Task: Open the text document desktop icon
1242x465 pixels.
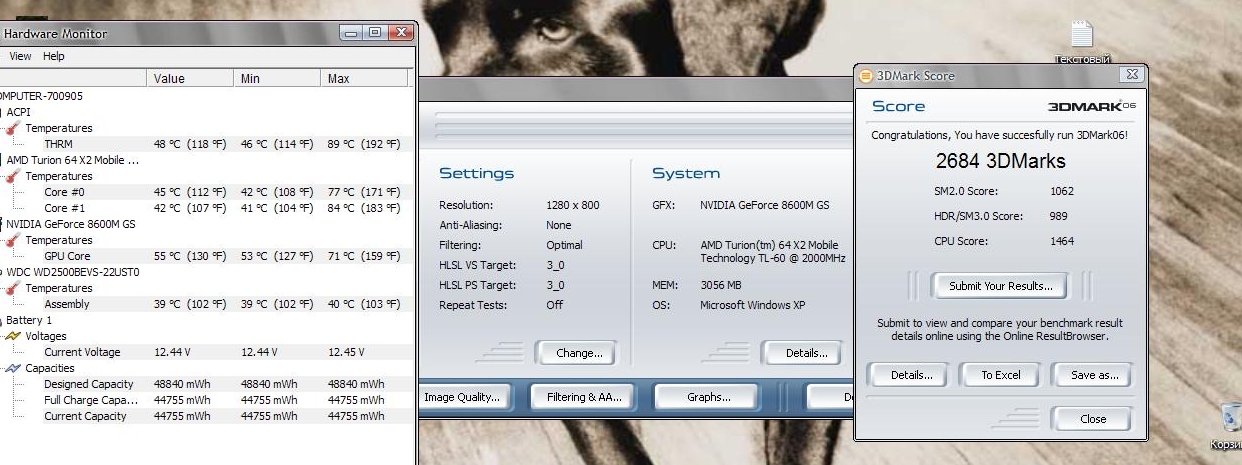Action: (1082, 41)
